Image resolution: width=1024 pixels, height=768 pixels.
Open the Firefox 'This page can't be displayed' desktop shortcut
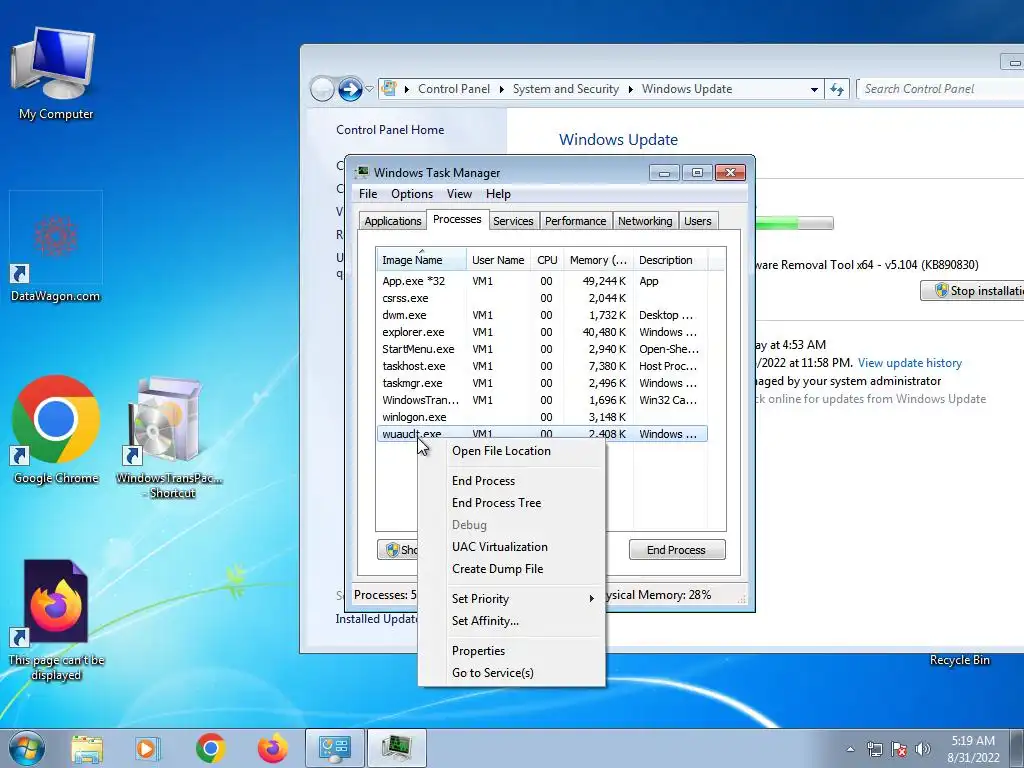coord(56,620)
